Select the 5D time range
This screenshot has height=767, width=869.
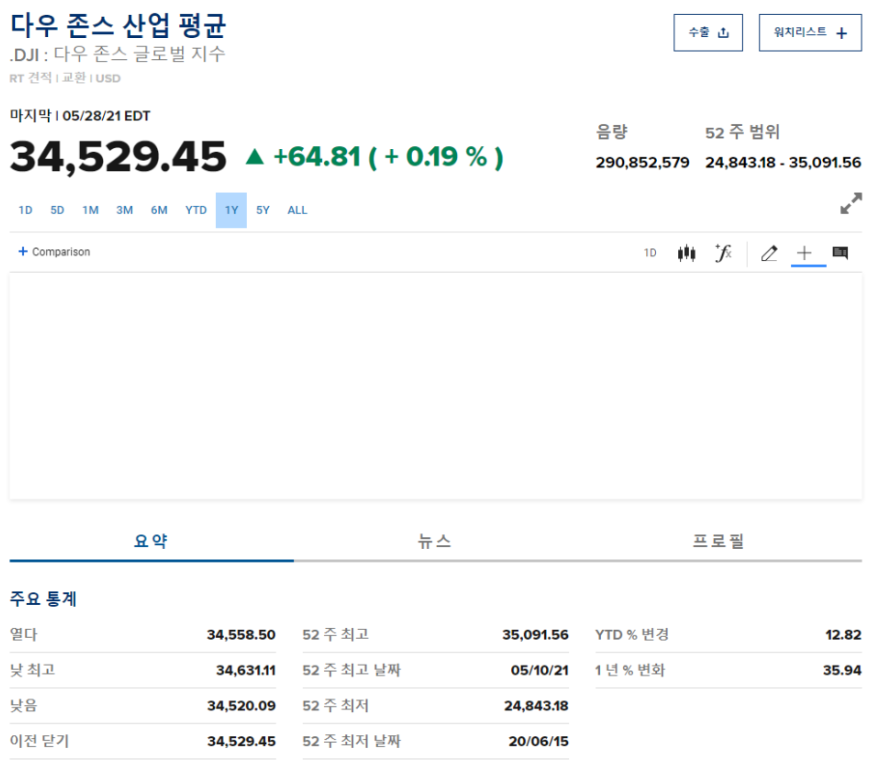click(x=57, y=210)
